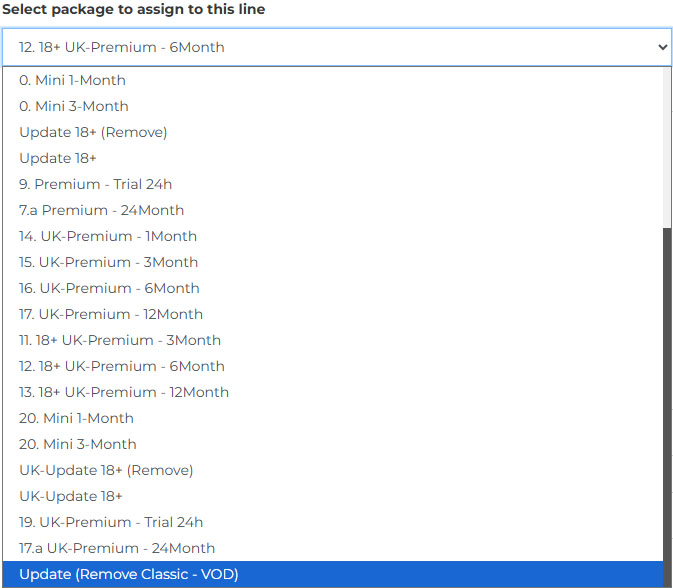Click the dropdown list scrollbar thumb
The image size is (673, 588).
(667, 400)
